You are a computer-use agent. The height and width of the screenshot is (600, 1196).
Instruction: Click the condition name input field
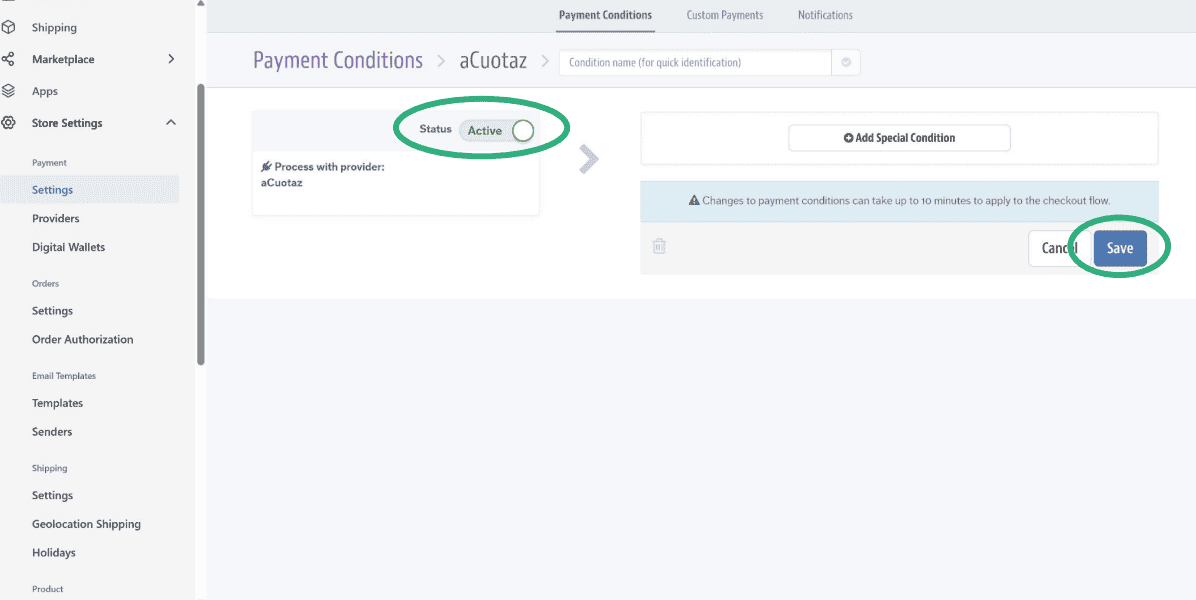click(693, 62)
